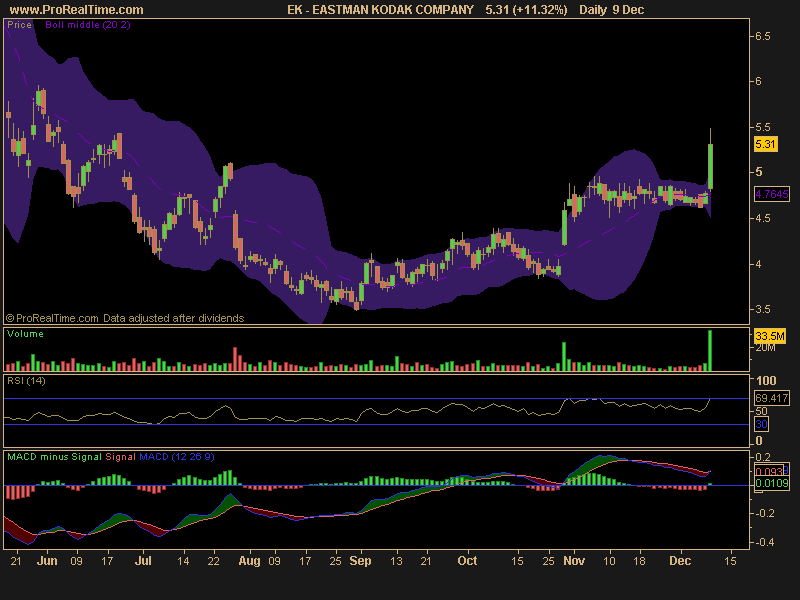Viewport: 800px width, 600px height.
Task: Click the 33.5M volume value tag
Action: point(770,336)
